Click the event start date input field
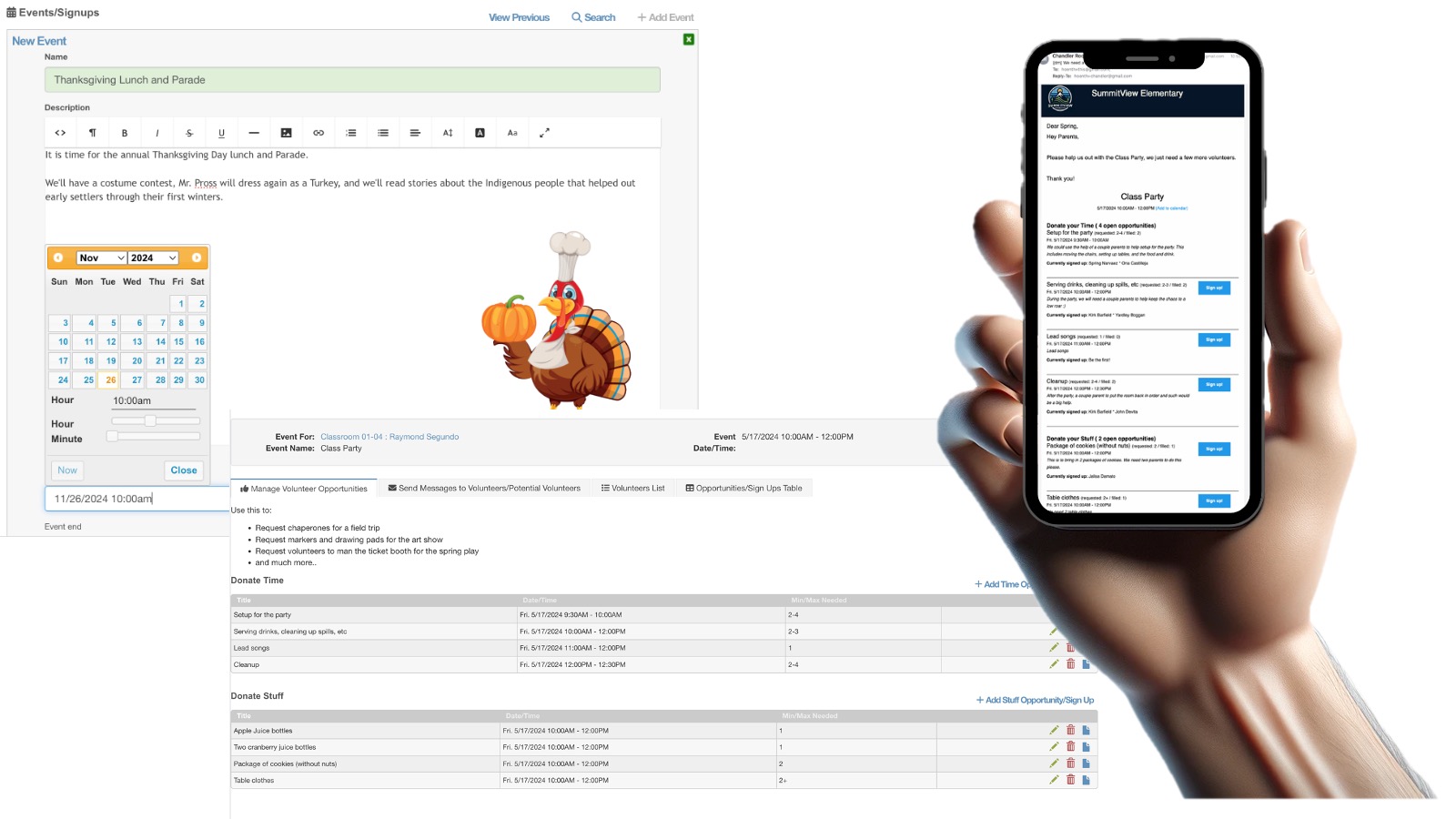This screenshot has width=1456, height=819. point(137,499)
